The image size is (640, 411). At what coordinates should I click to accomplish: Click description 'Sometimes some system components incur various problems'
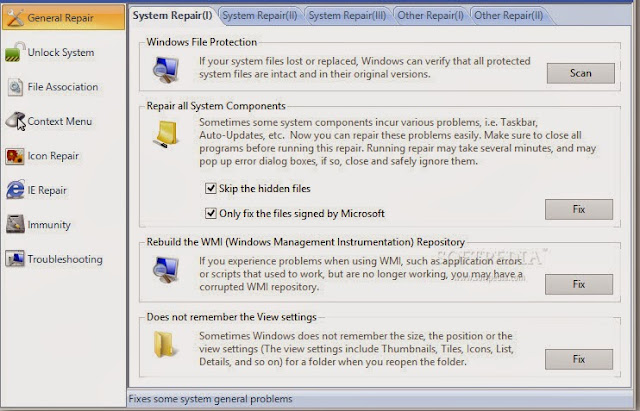click(x=398, y=142)
